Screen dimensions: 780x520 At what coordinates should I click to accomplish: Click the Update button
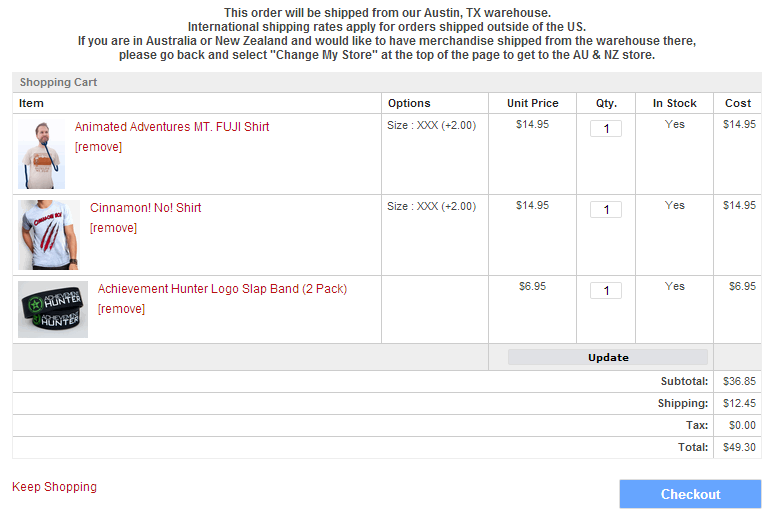(608, 357)
